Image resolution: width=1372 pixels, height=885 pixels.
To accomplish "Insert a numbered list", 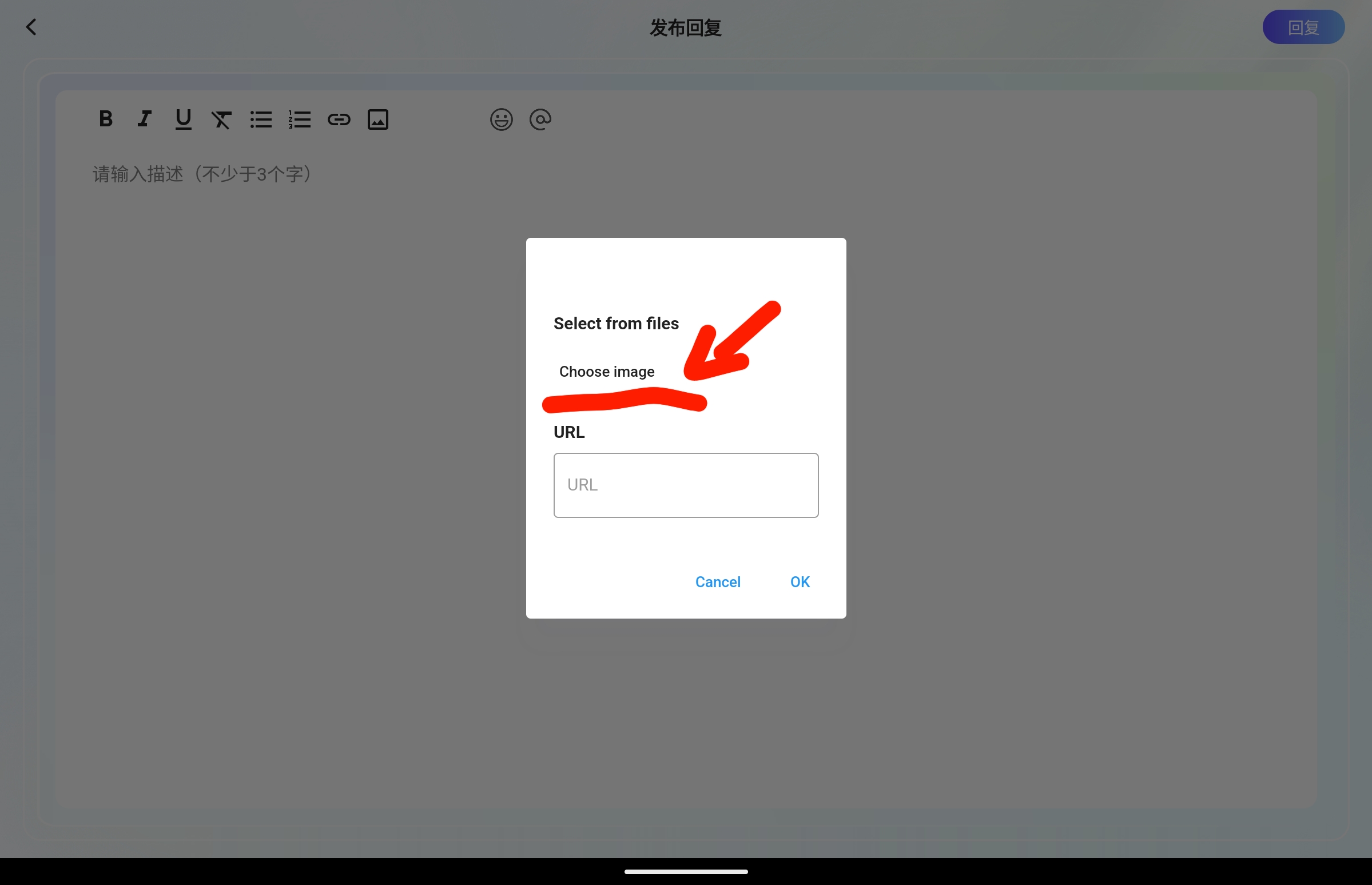I will (300, 119).
